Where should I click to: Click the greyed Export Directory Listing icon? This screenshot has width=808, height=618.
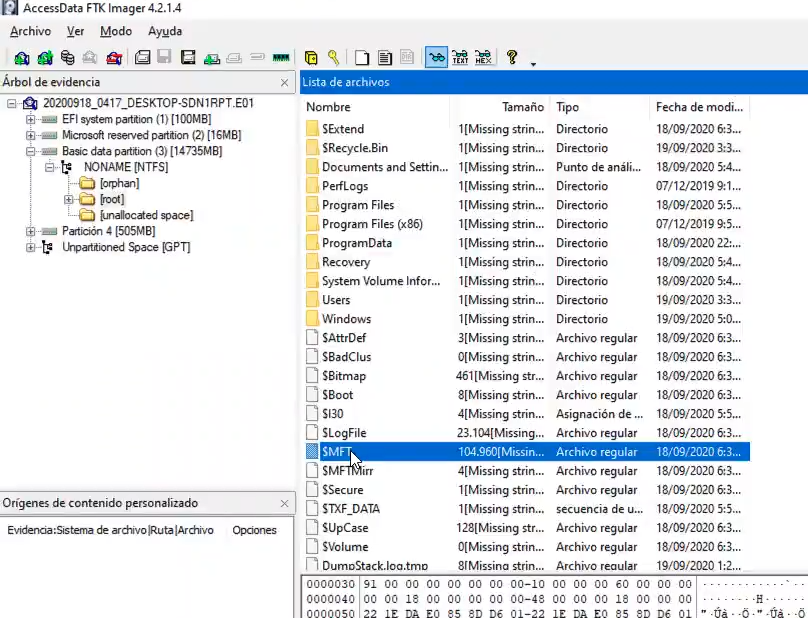pyautogui.click(x=407, y=57)
